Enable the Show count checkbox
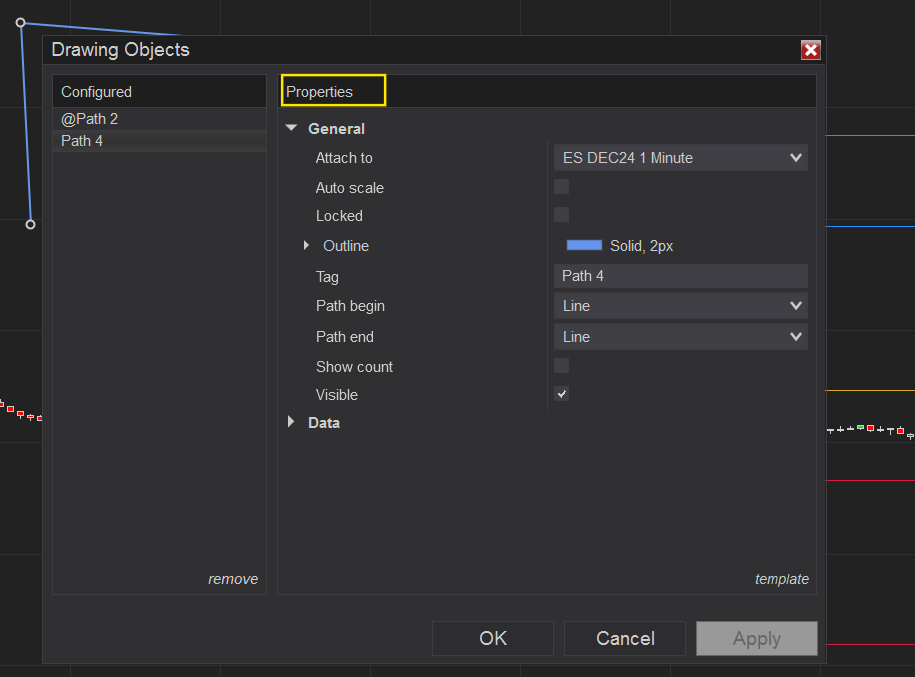 [x=561, y=366]
